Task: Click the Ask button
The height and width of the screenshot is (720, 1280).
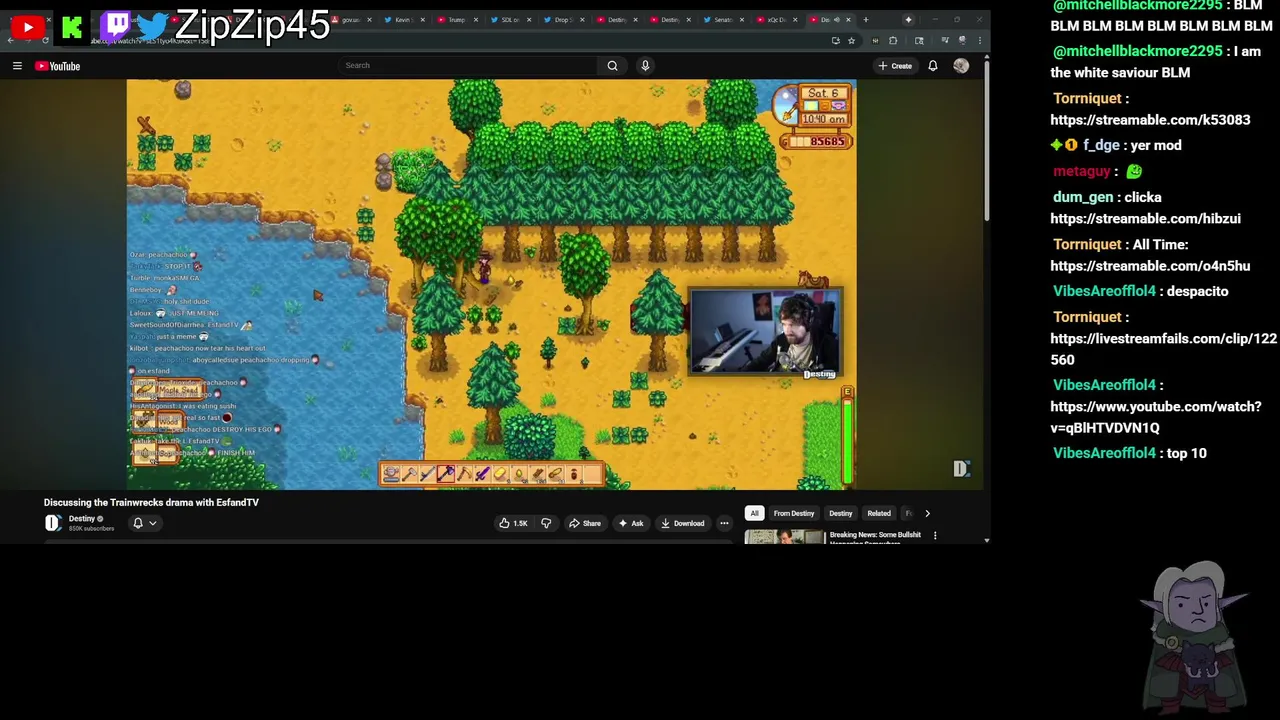Action: pos(631,523)
